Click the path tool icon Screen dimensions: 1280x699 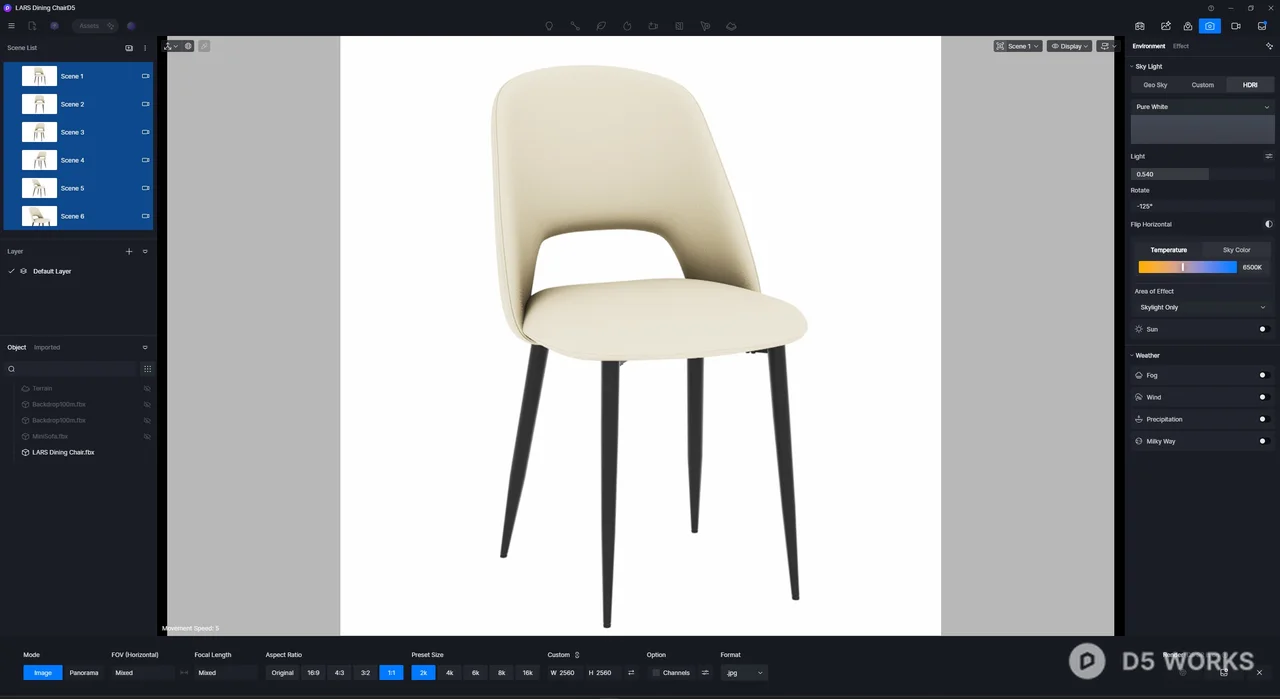[575, 26]
